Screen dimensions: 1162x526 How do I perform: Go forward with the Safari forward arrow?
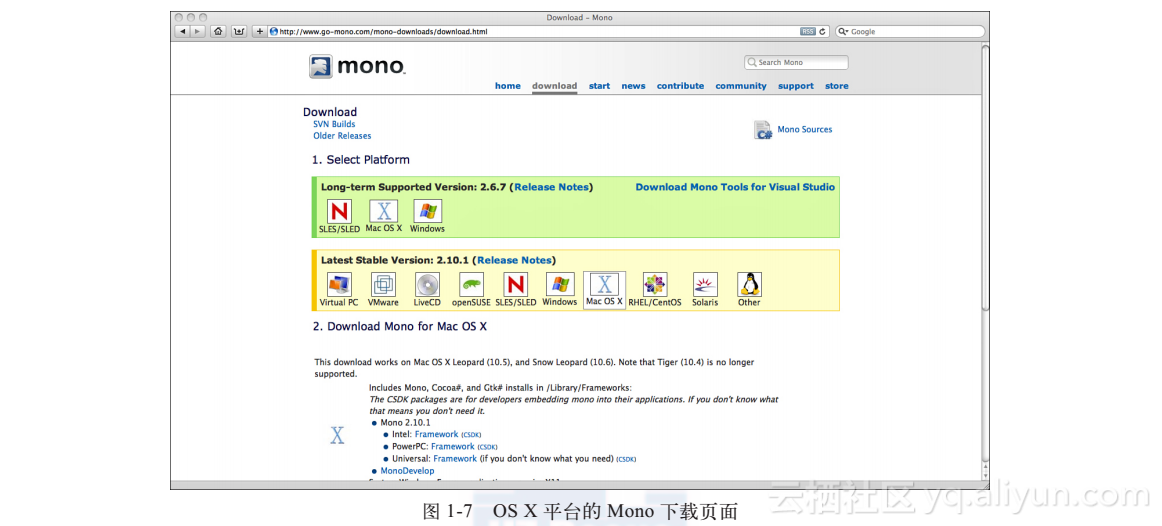(x=197, y=31)
